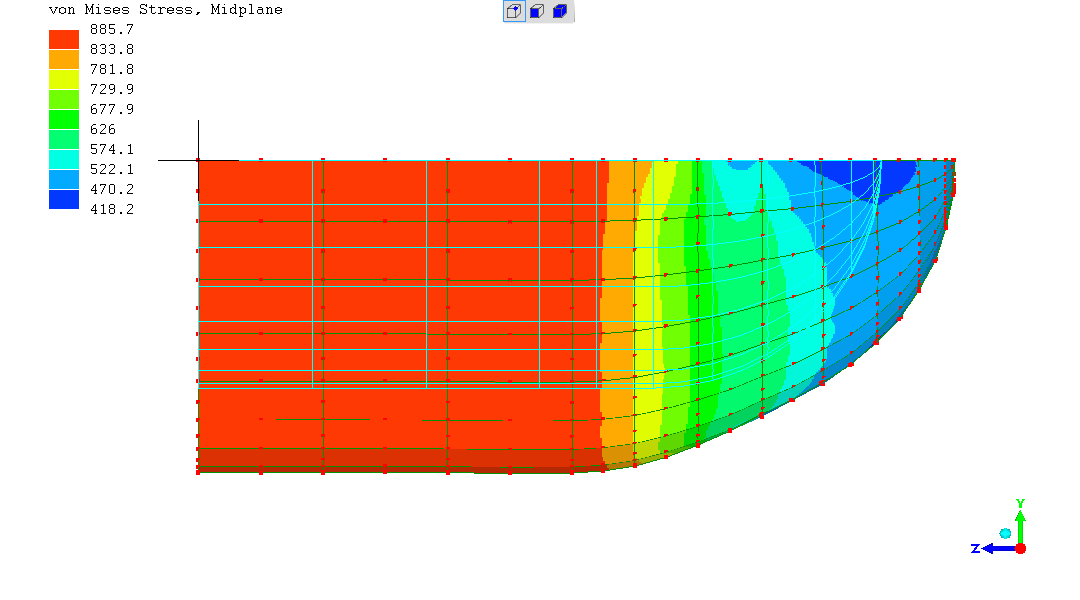
Task: Pick the cyan 574.1 legend swatch
Action: (64, 159)
